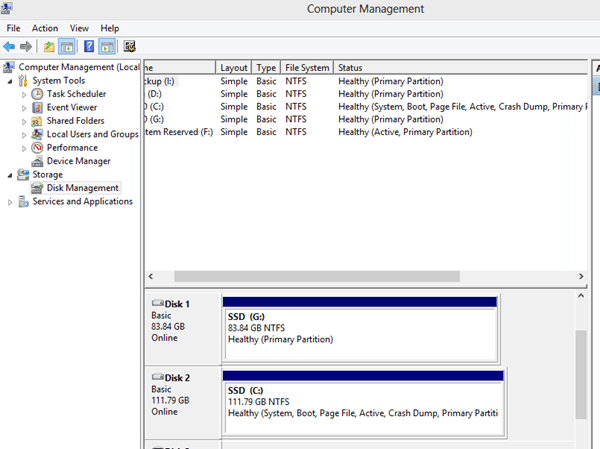600x449 pixels.
Task: Click the Back arrow toolbar icon
Action: (9, 47)
